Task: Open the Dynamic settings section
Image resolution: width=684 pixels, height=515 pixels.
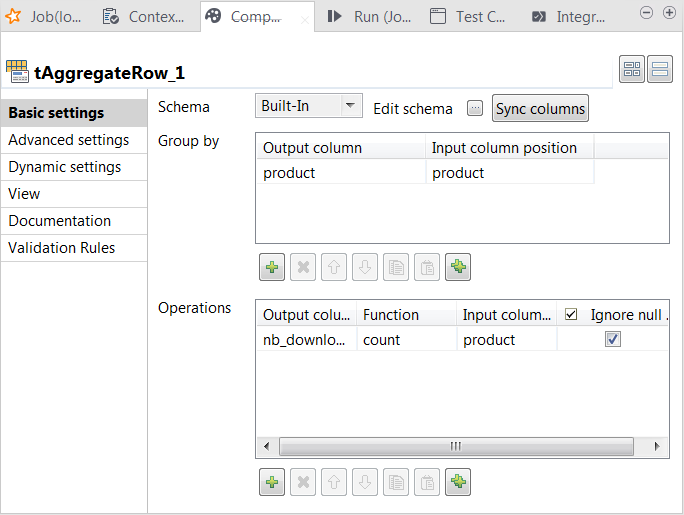Action: [65, 167]
